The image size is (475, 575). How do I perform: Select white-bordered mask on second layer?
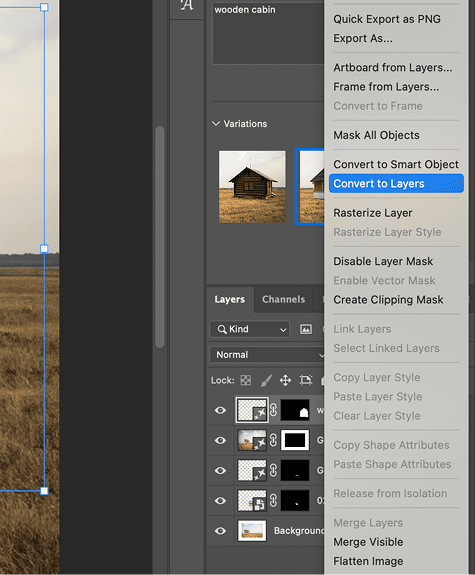295,440
